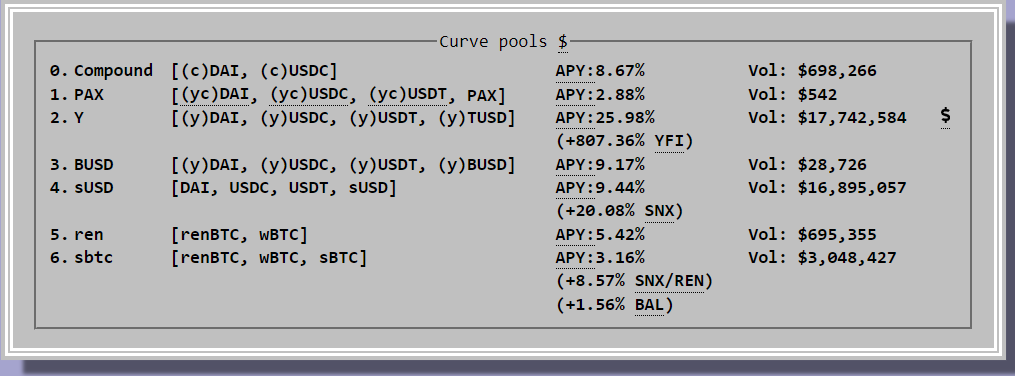Click the APY label showing 25.98%
Screen dimensions: 1015x376
pos(575,118)
